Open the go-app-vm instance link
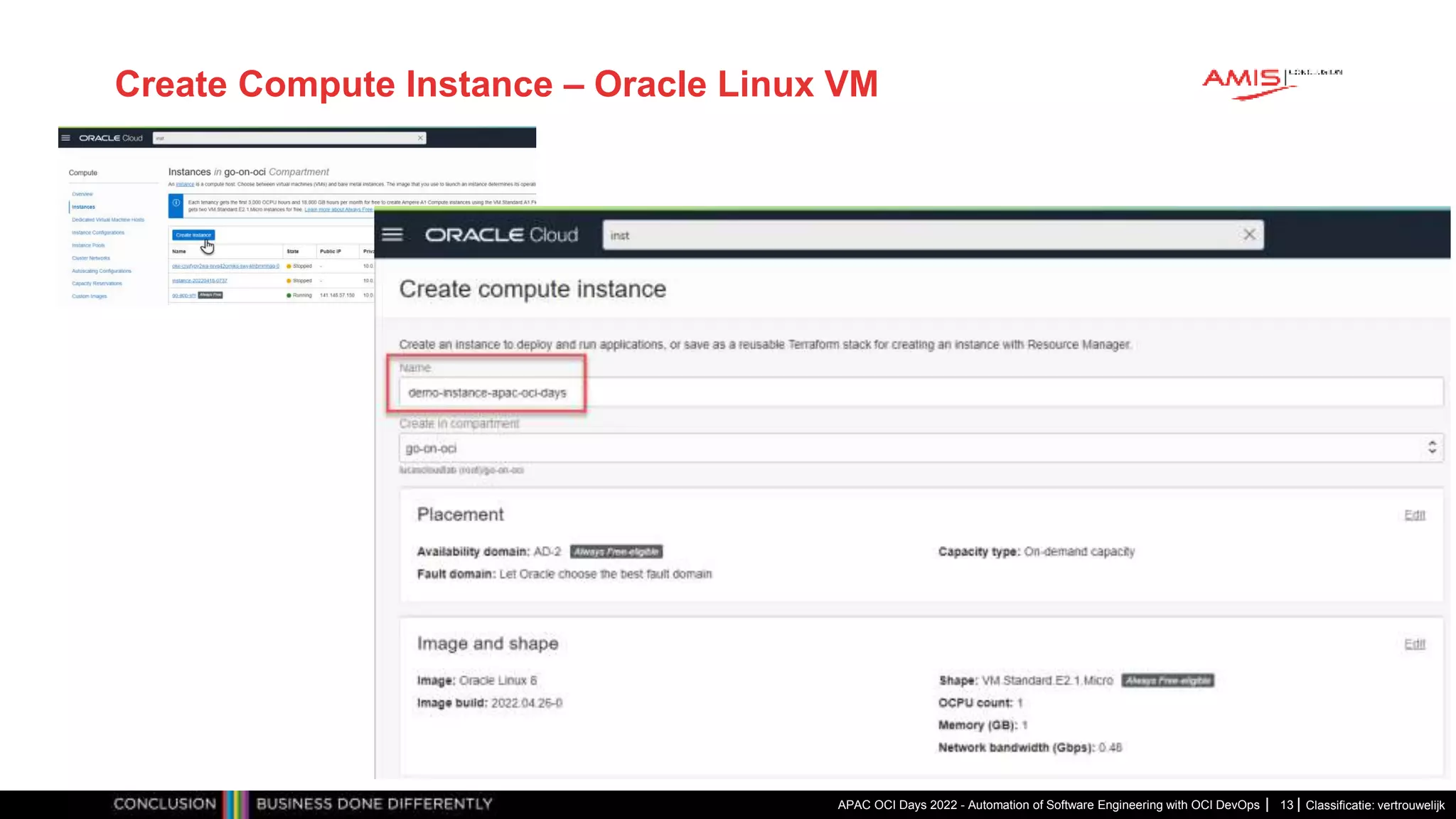The image size is (1456, 819). (184, 295)
